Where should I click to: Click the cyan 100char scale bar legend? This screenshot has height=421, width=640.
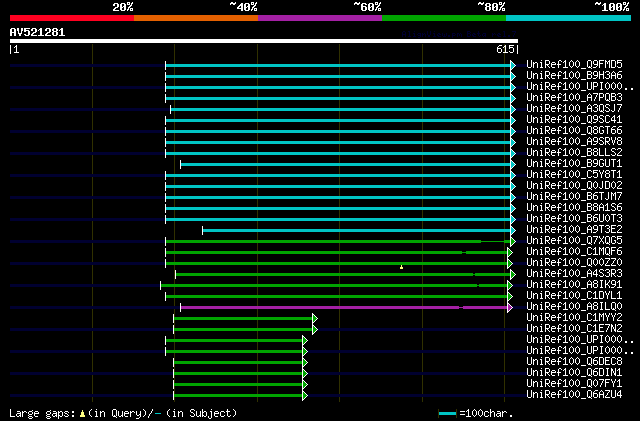tap(447, 414)
